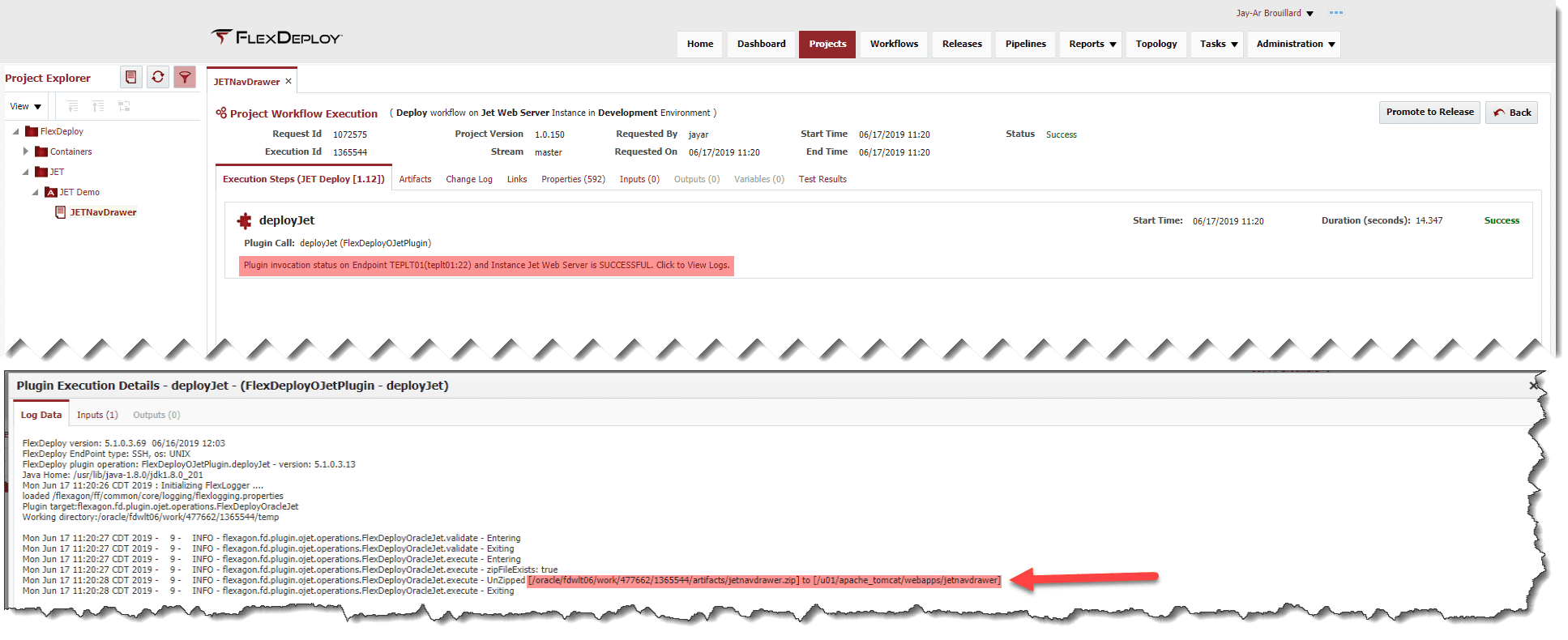Viewport: 1568px width, 640px height.
Task: Close the JETNavDrawer tab
Action: coord(288,81)
